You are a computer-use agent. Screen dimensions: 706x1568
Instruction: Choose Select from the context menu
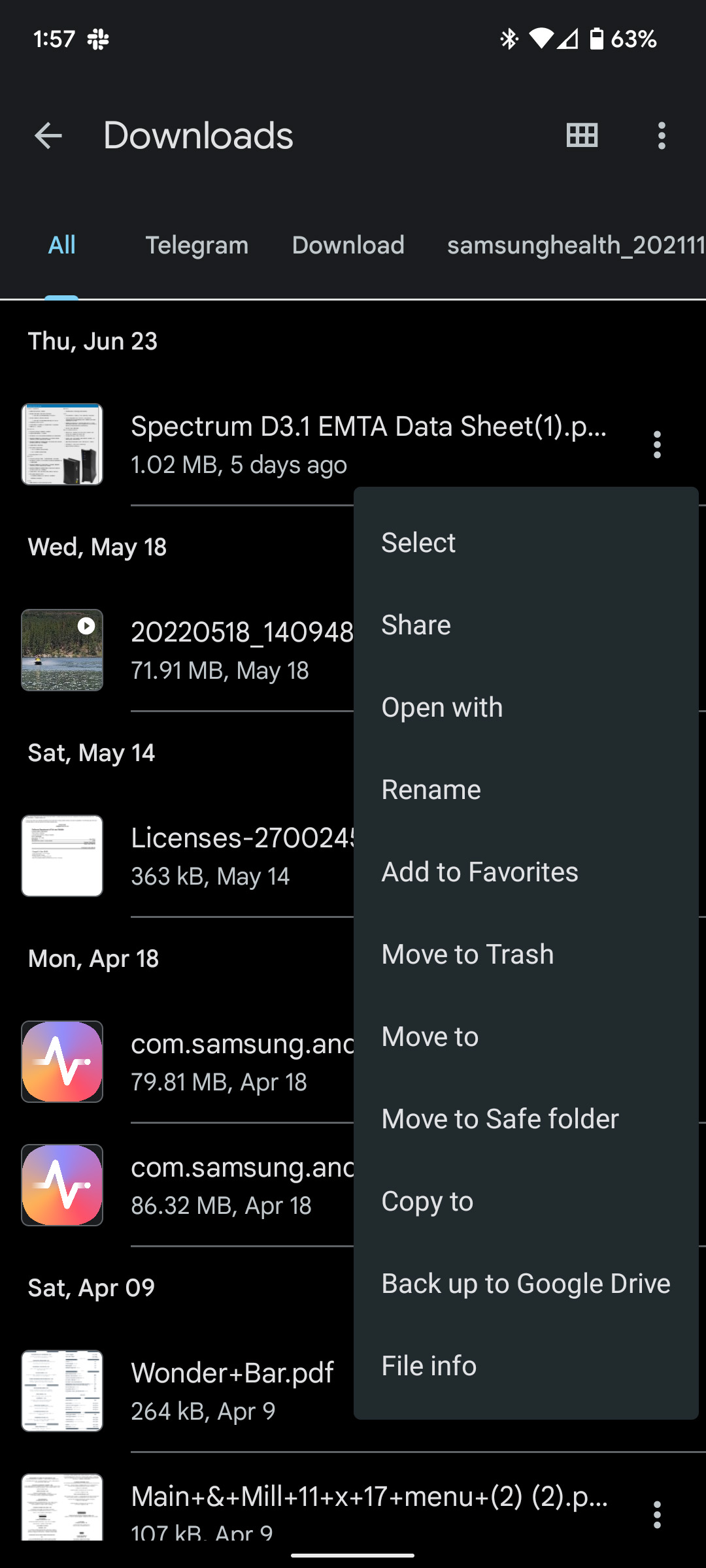(418, 543)
